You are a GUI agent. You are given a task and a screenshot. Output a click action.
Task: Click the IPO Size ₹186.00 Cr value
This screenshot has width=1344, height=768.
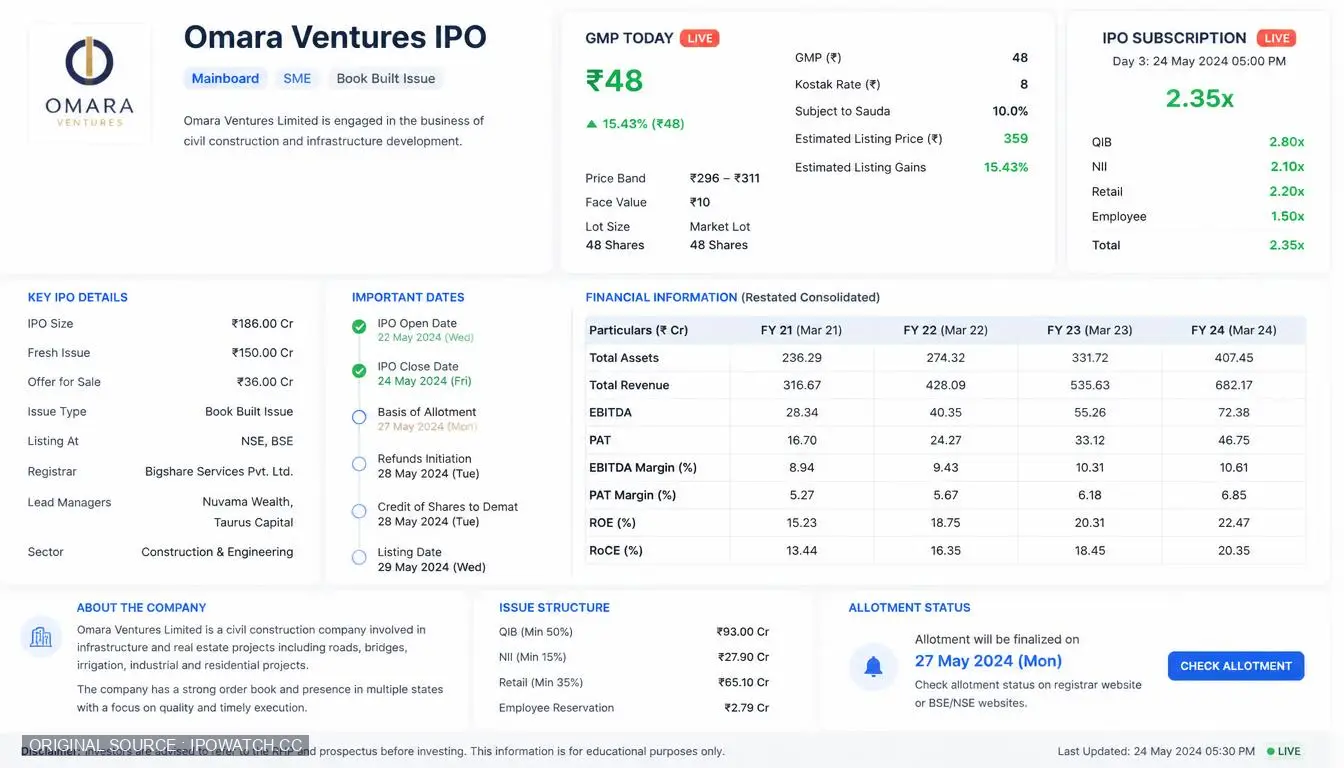click(x=262, y=324)
